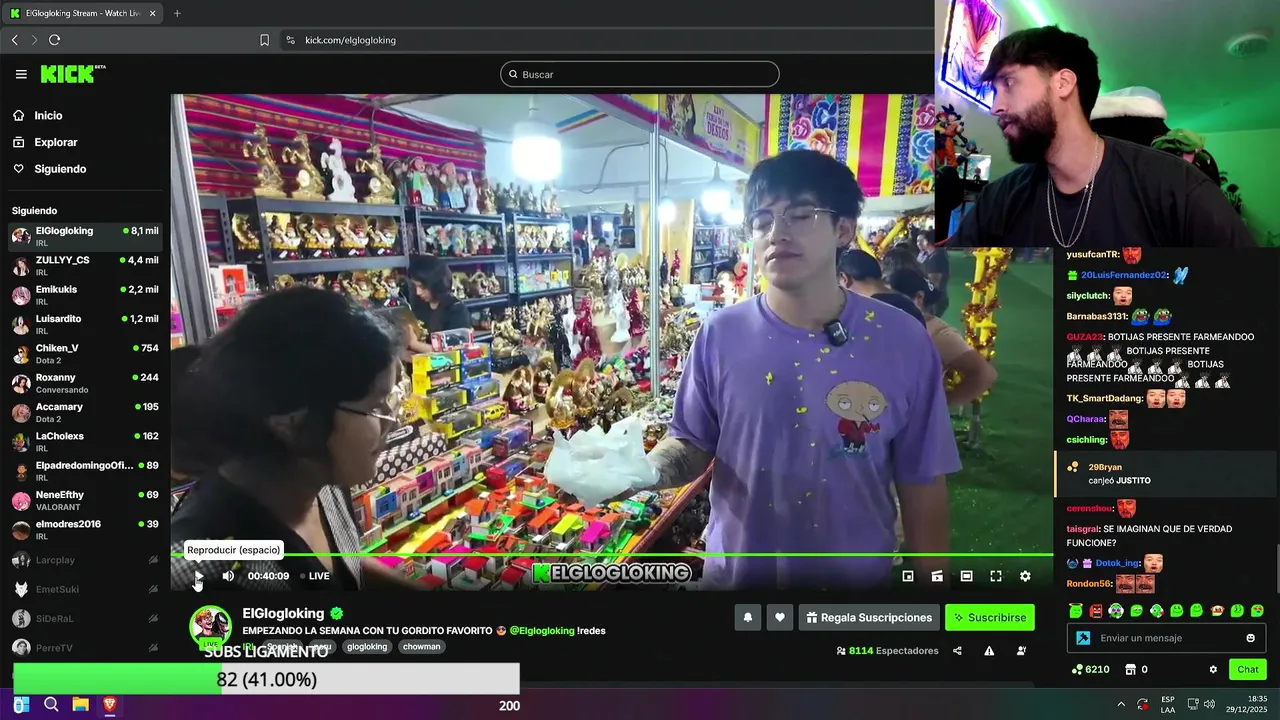This screenshot has height=720, width=1280.
Task: Click the user-check icon next to report
Action: tap(1021, 651)
